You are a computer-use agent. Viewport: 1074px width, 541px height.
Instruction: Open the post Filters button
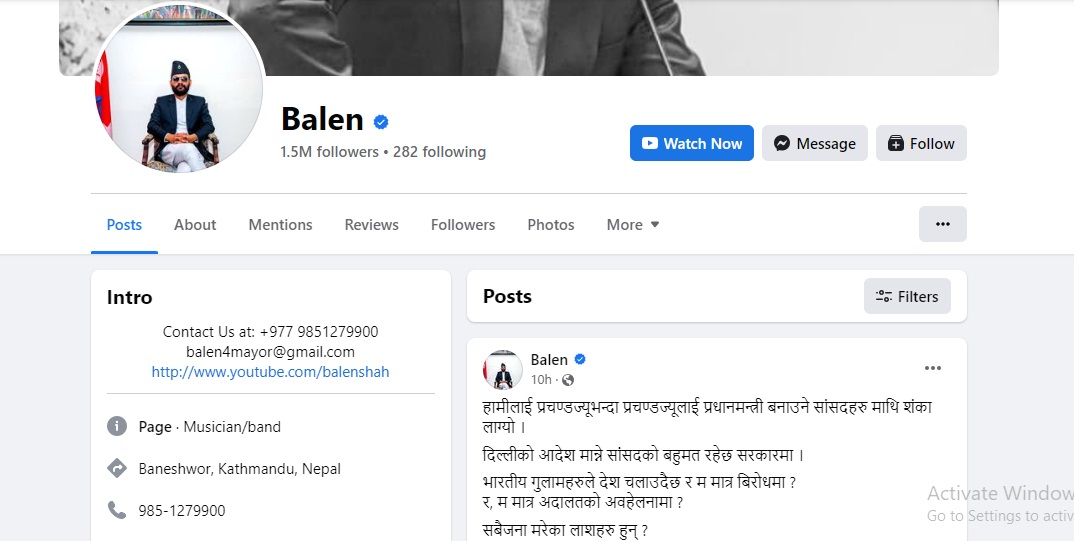(x=907, y=296)
